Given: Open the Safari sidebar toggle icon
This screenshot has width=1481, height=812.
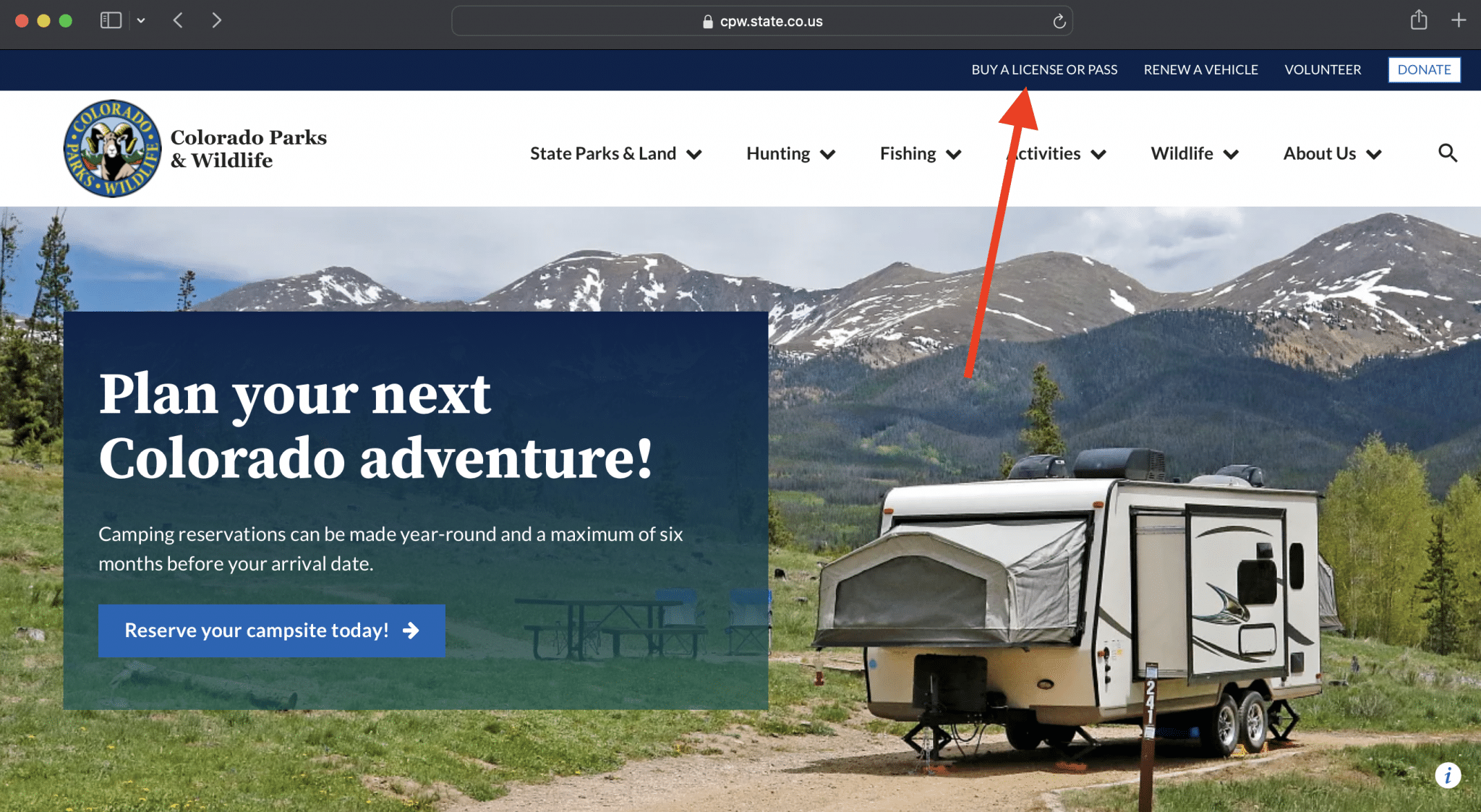Looking at the screenshot, I should (111, 20).
